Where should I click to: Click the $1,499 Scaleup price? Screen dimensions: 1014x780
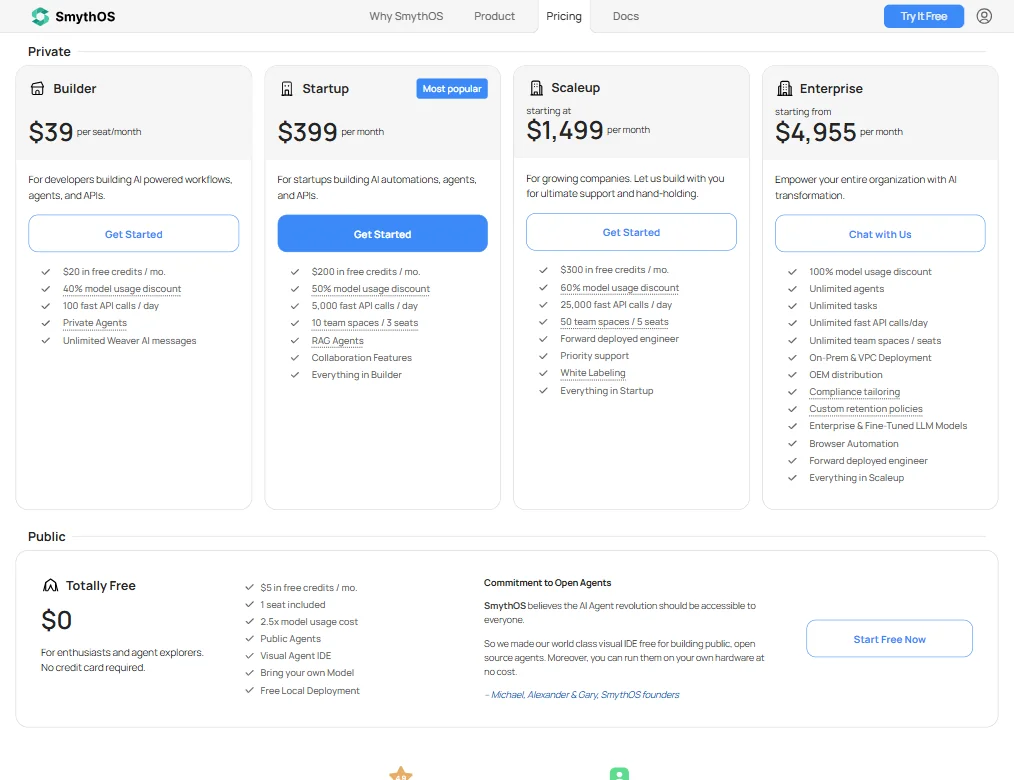[565, 130]
